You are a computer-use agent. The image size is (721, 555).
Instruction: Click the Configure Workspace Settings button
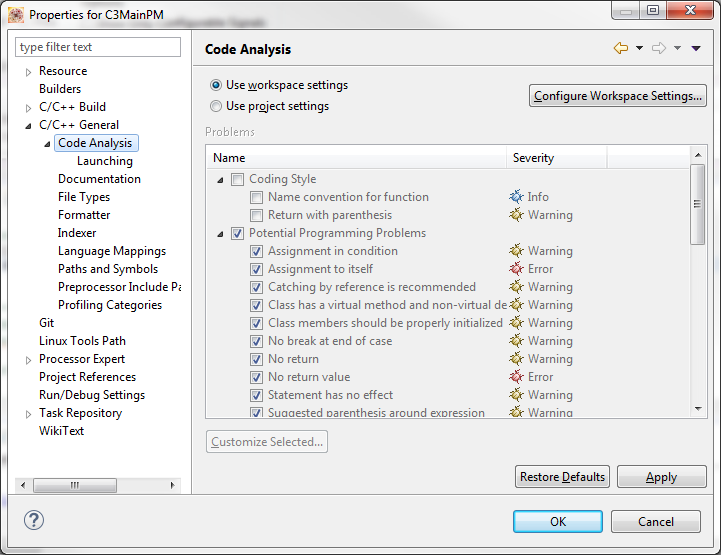pos(618,96)
